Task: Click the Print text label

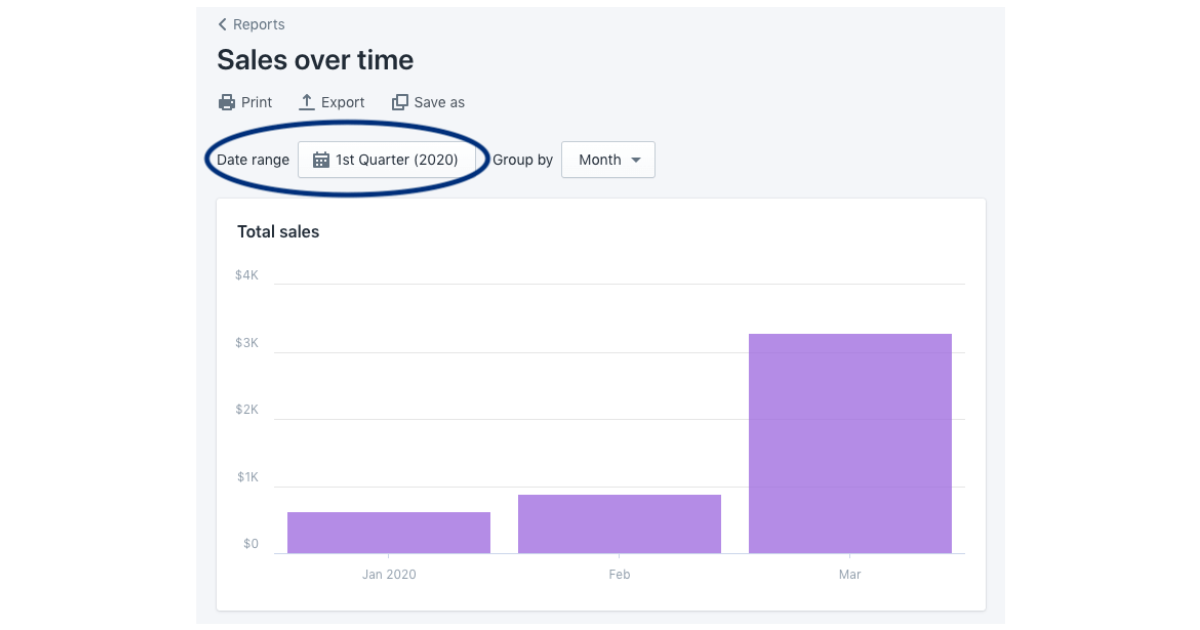Action: pyautogui.click(x=257, y=102)
